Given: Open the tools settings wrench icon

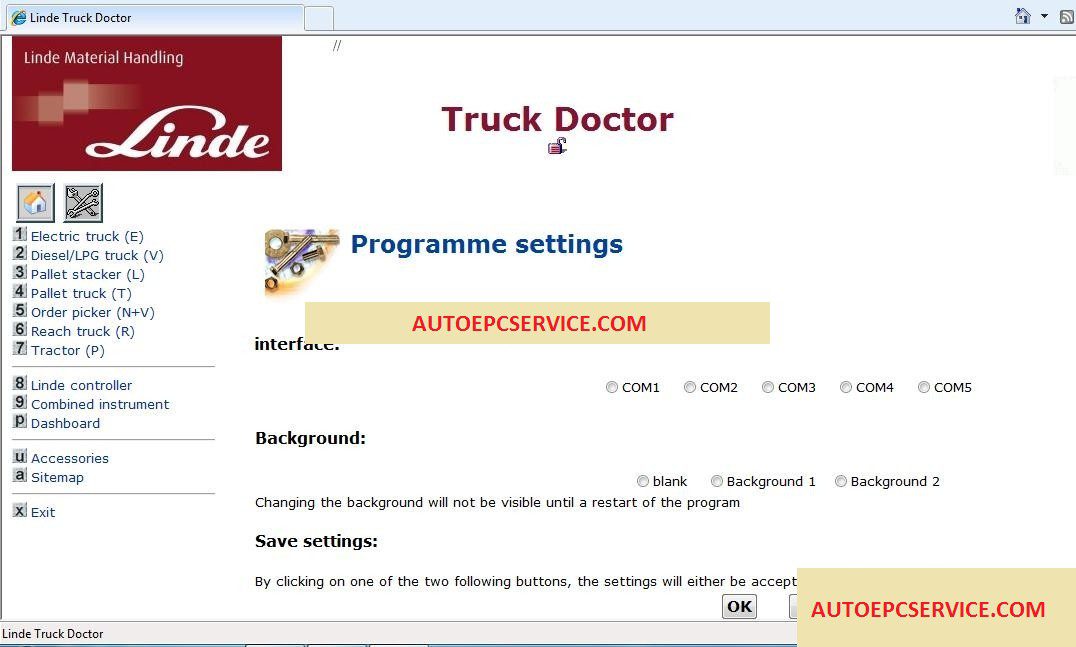Looking at the screenshot, I should click(x=83, y=203).
